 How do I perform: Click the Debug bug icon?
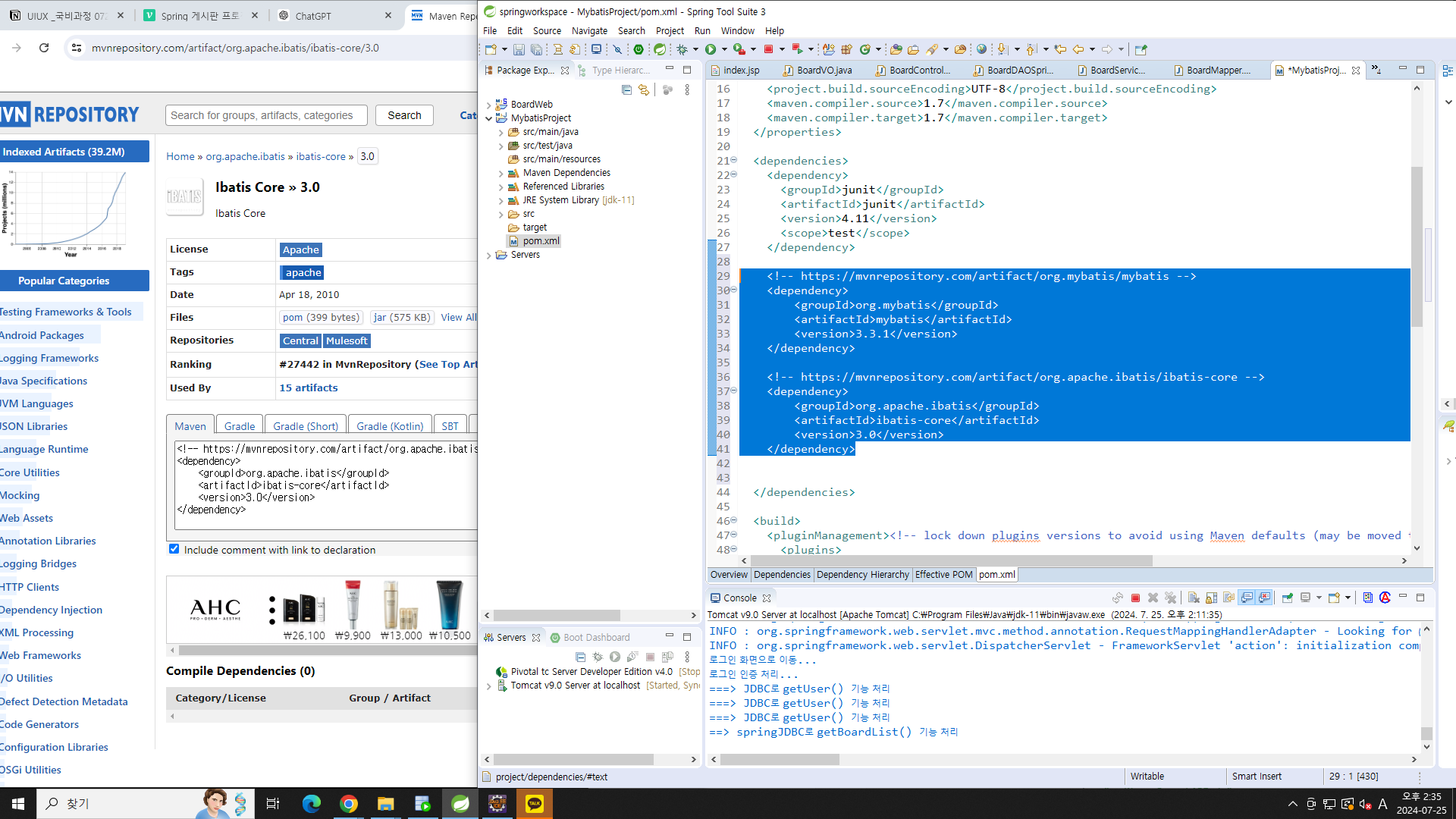tap(682, 49)
